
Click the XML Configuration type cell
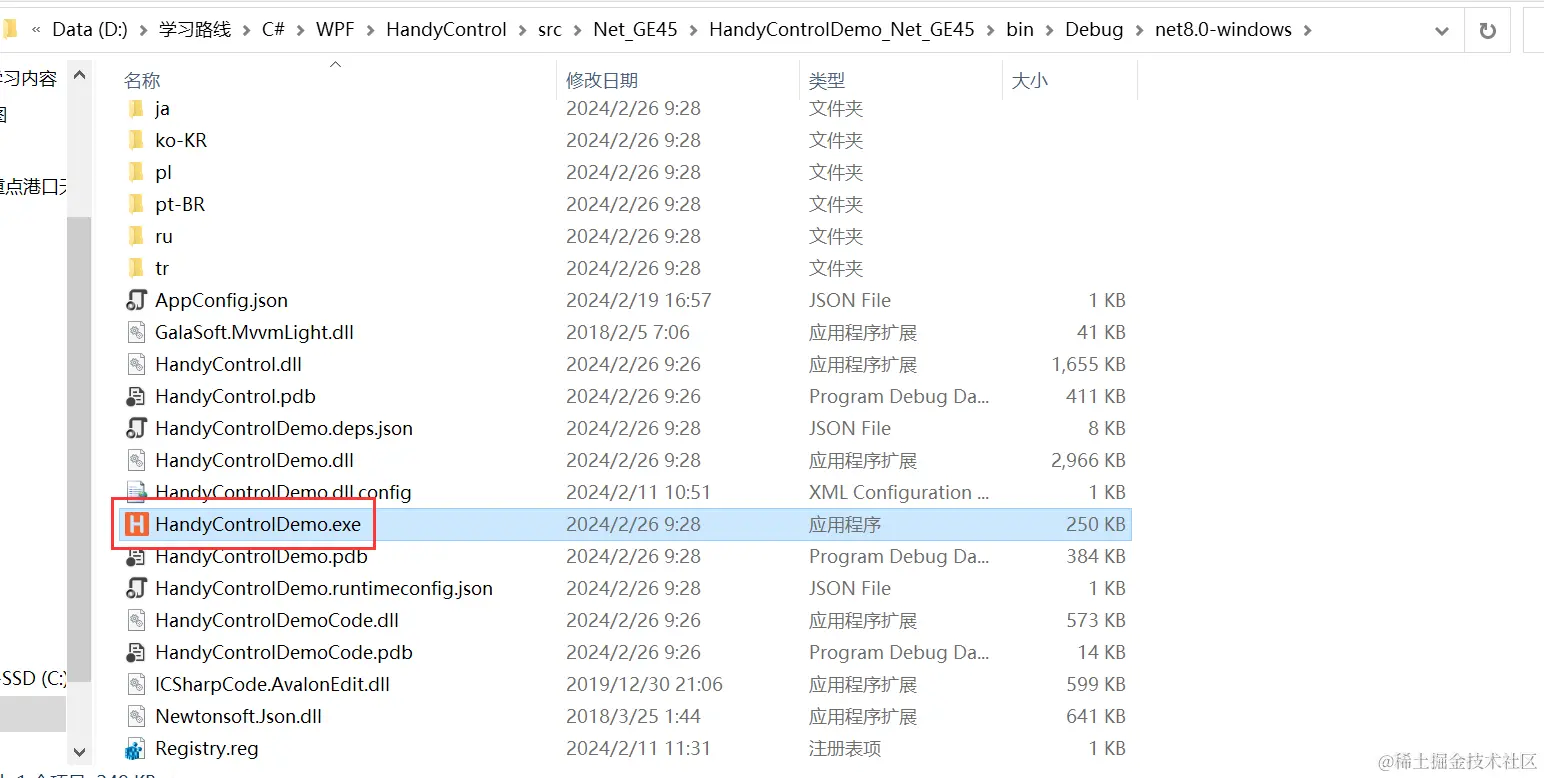[899, 492]
